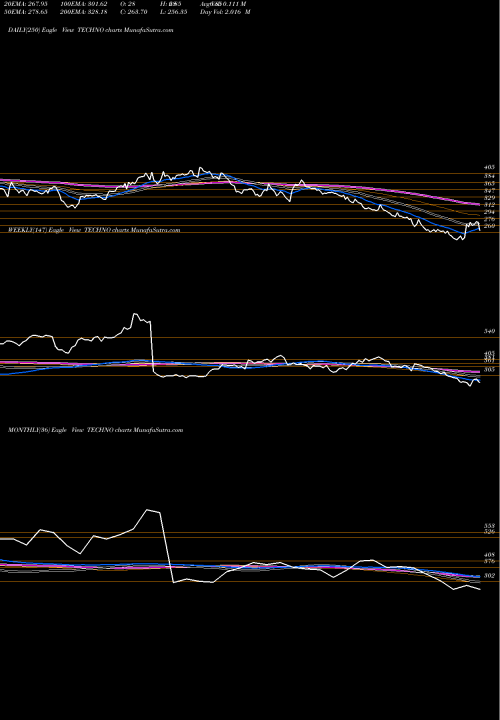Click the 329 price label on daily chart

coord(489,197)
